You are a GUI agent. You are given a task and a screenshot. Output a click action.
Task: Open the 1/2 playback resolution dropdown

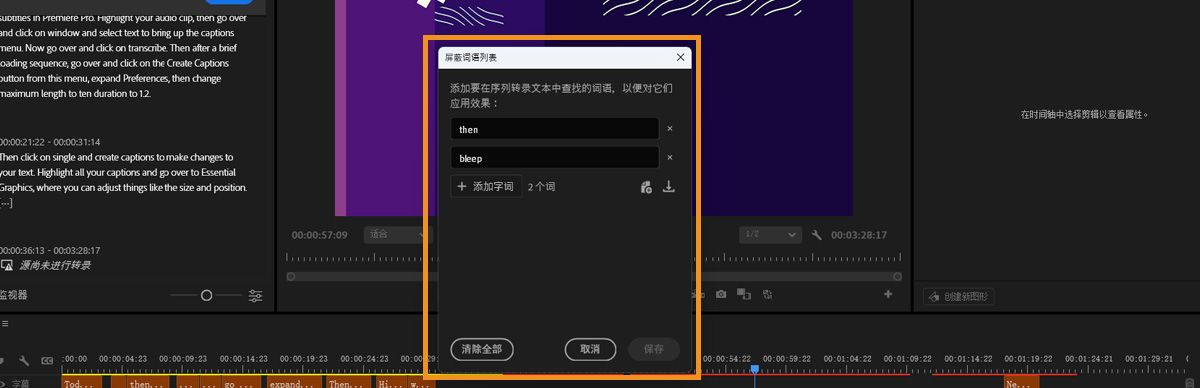coord(770,235)
